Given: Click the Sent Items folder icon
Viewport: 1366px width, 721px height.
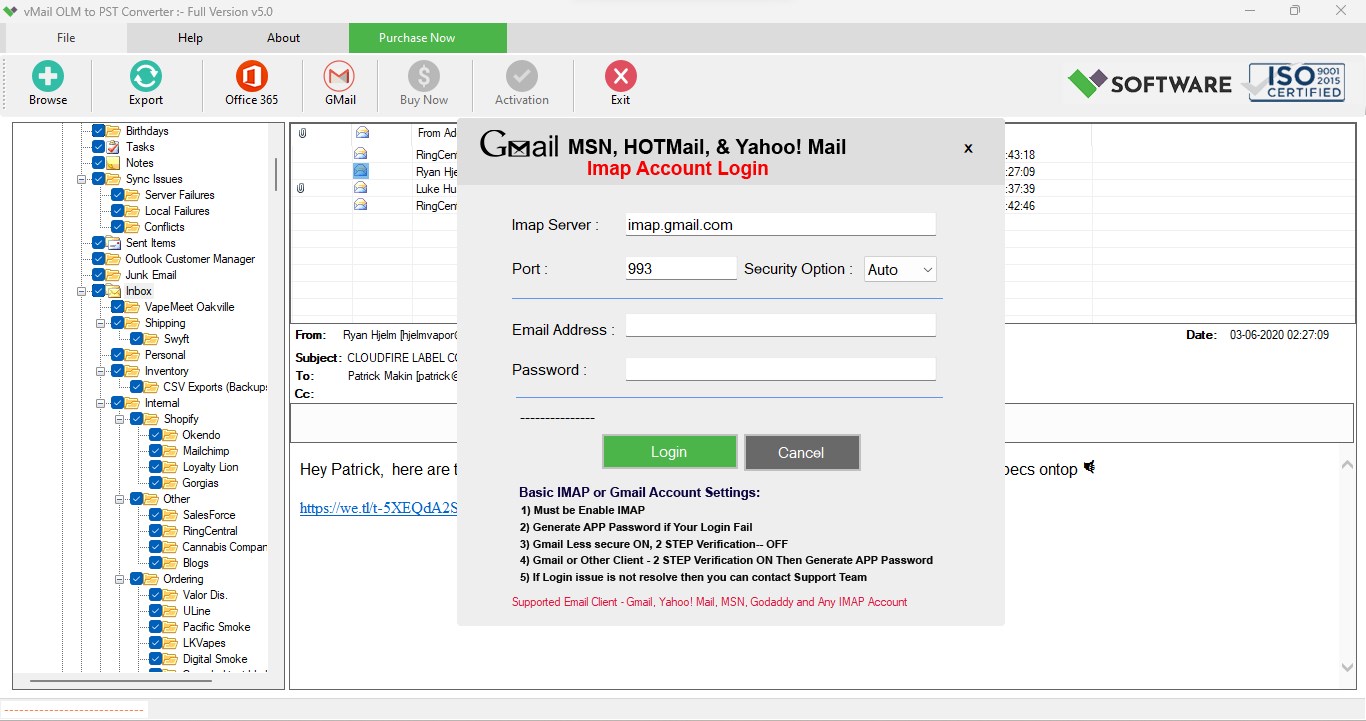Looking at the screenshot, I should point(114,243).
